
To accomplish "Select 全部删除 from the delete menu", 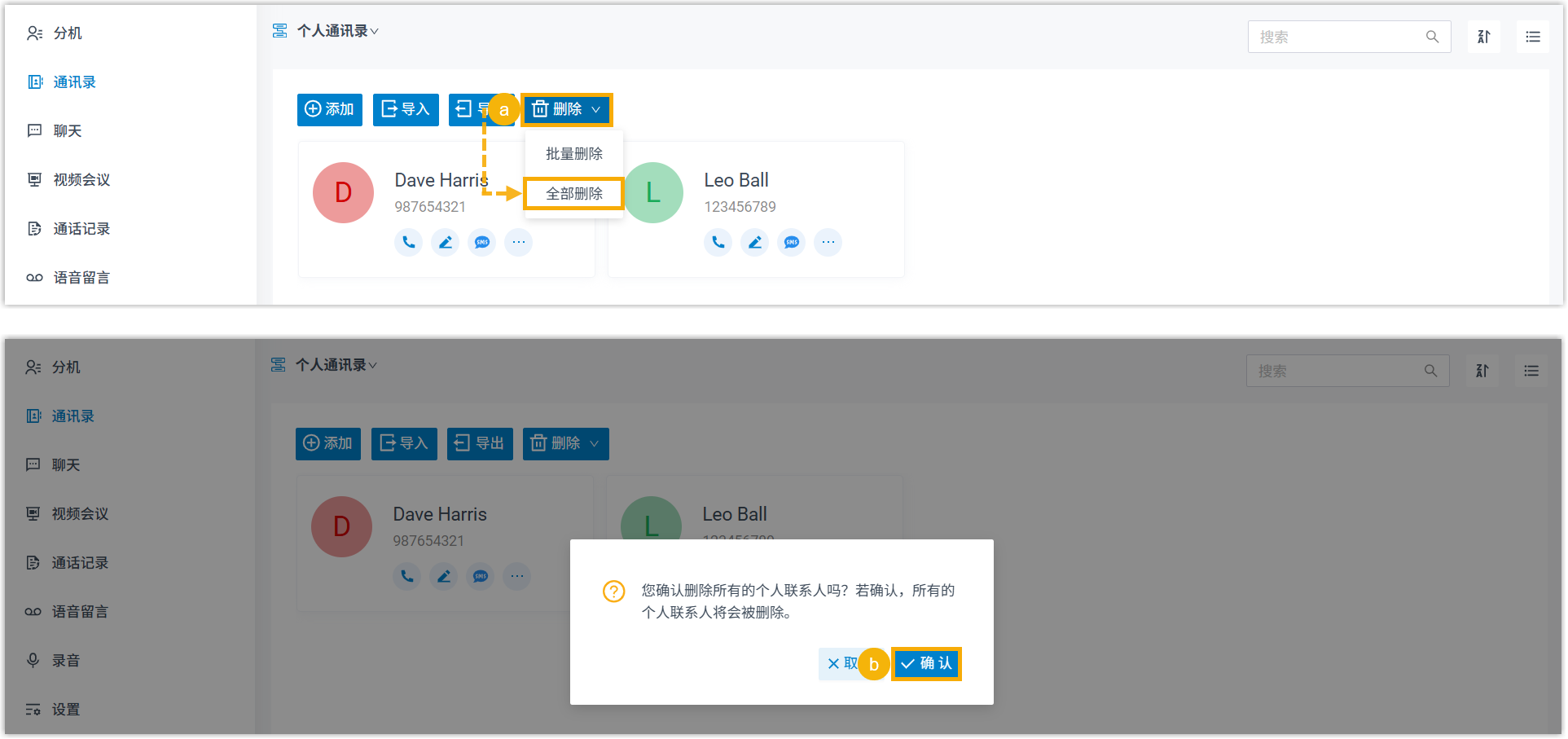I will tap(573, 193).
